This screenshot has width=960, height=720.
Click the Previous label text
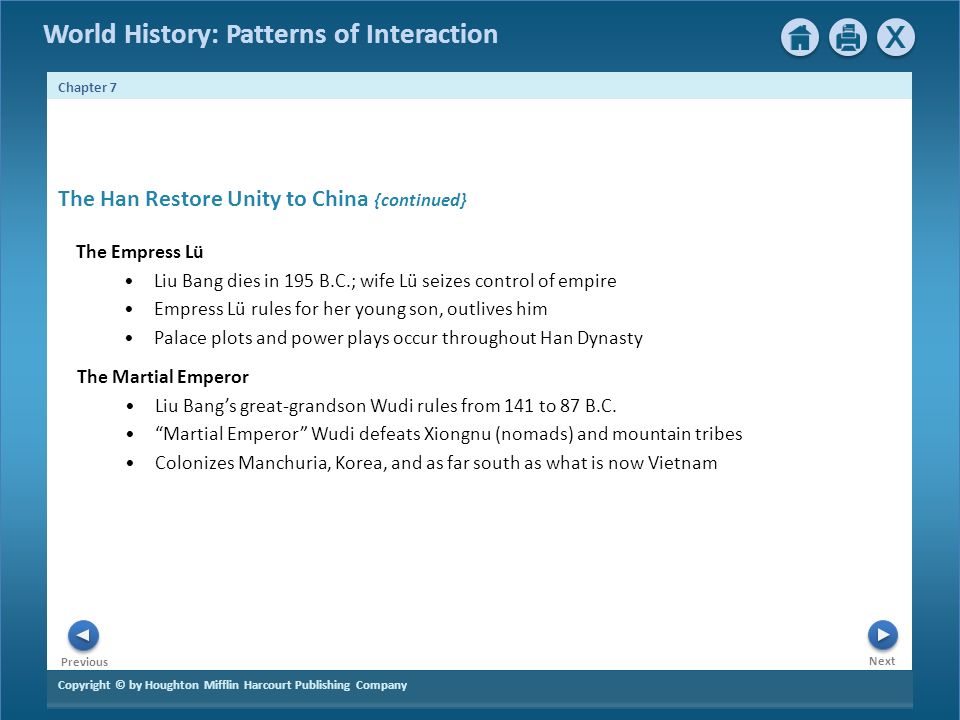click(x=84, y=662)
